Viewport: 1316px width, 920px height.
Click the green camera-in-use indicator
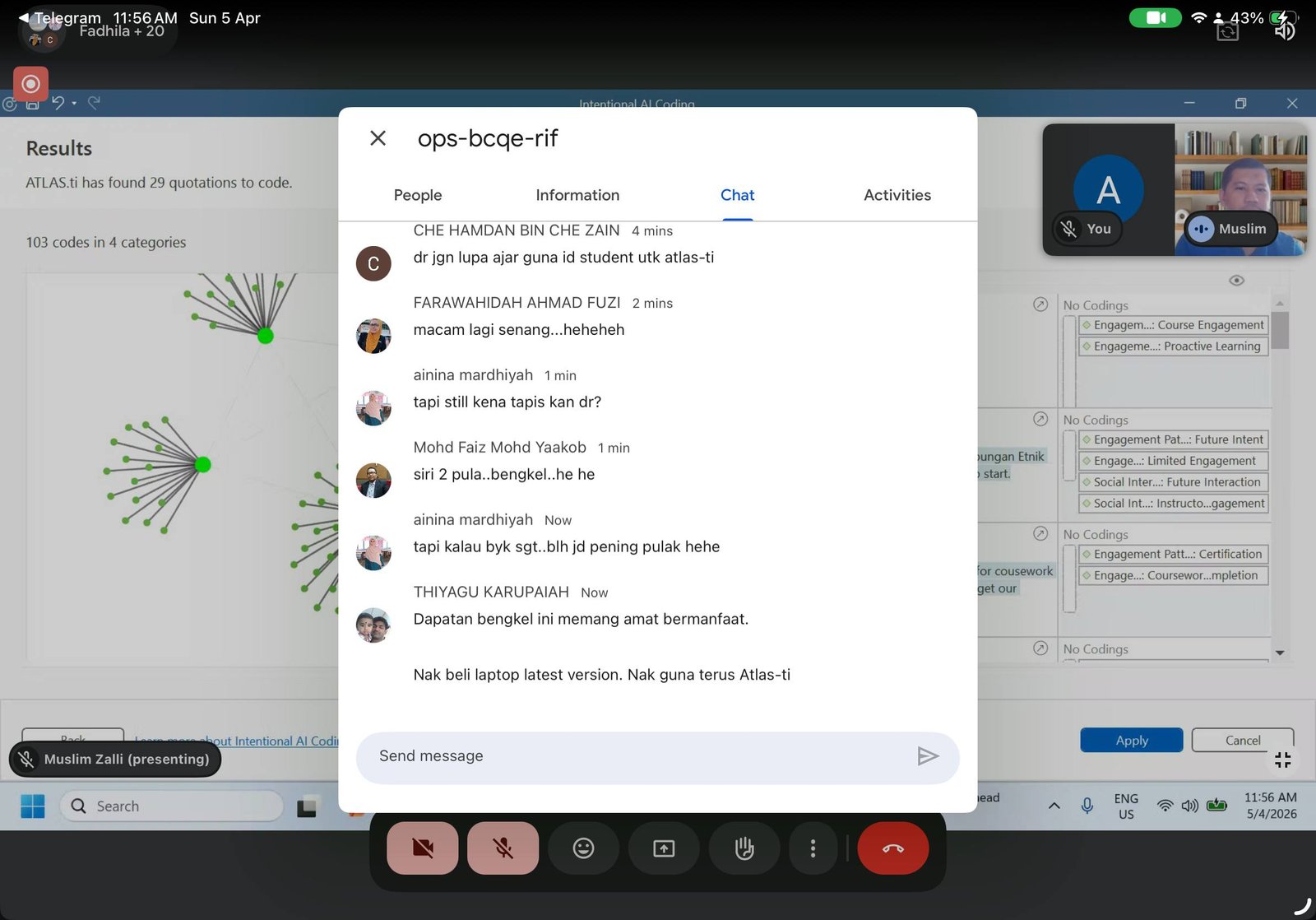(x=1155, y=17)
